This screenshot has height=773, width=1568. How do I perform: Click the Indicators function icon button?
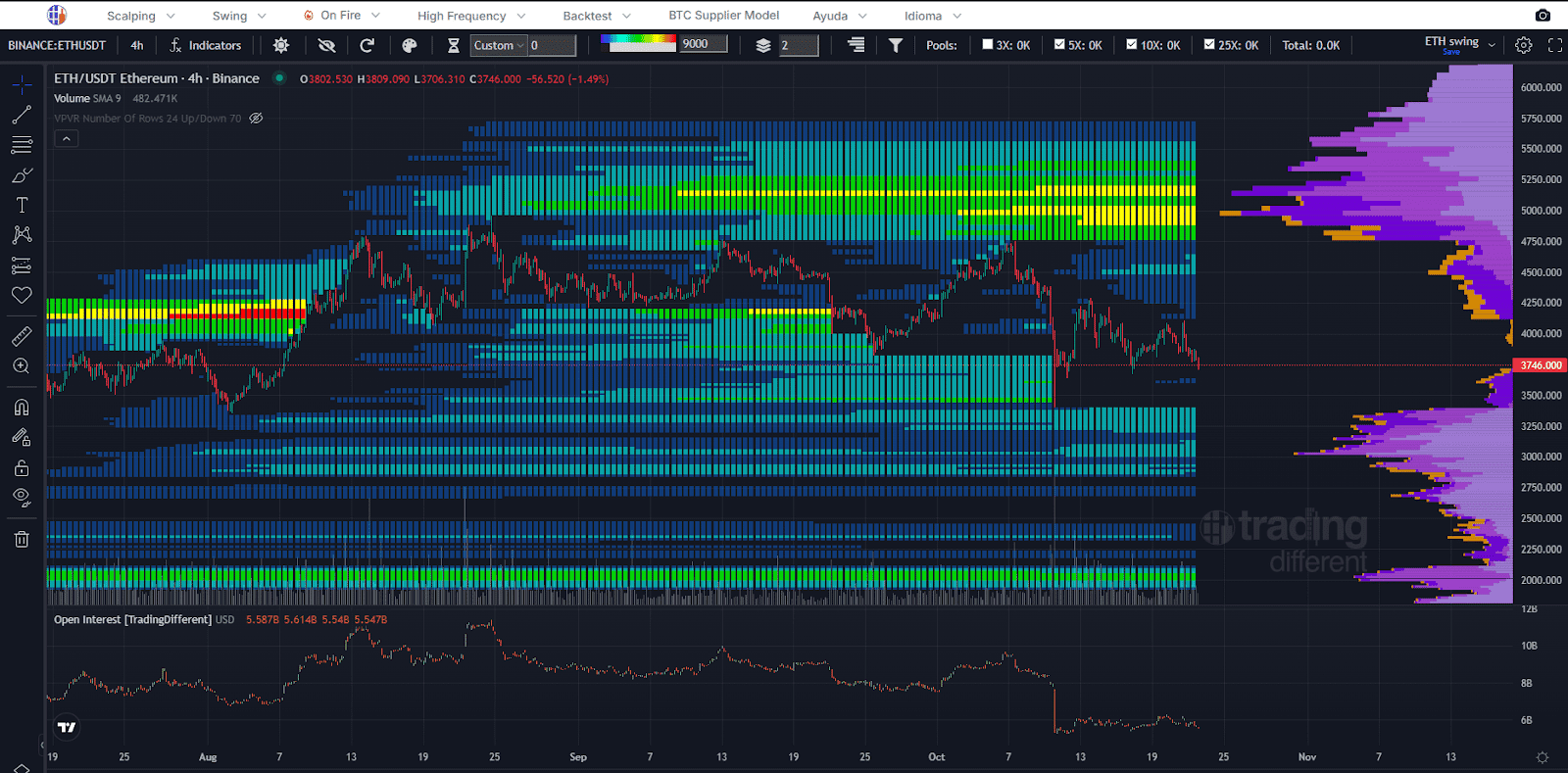pos(206,45)
